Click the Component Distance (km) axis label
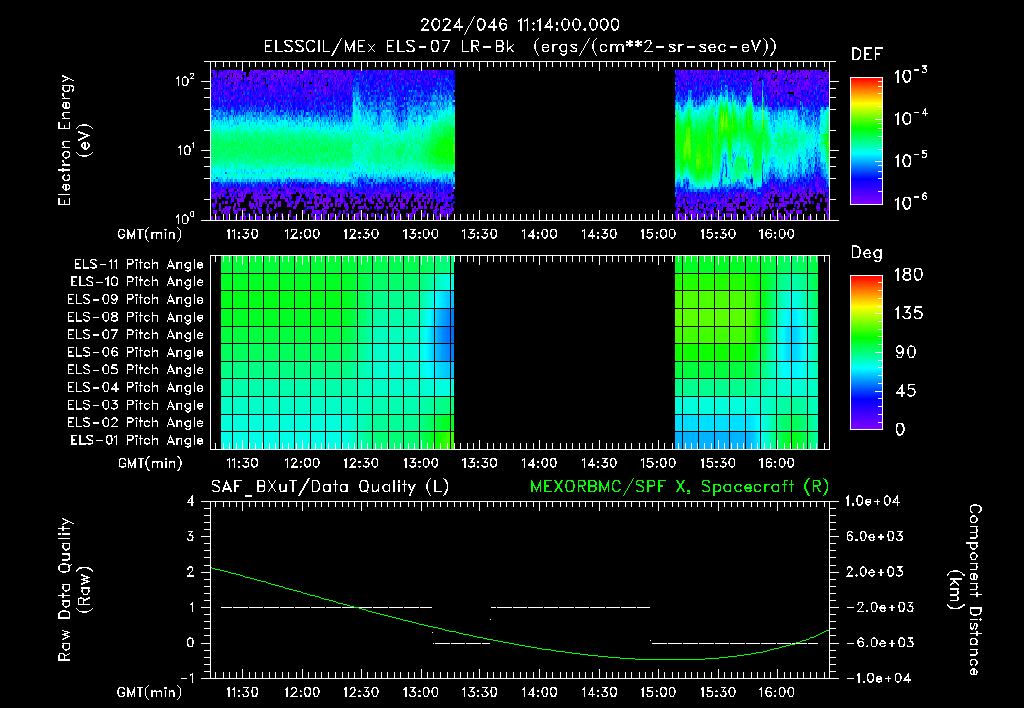The image size is (1024, 708). coord(965,590)
